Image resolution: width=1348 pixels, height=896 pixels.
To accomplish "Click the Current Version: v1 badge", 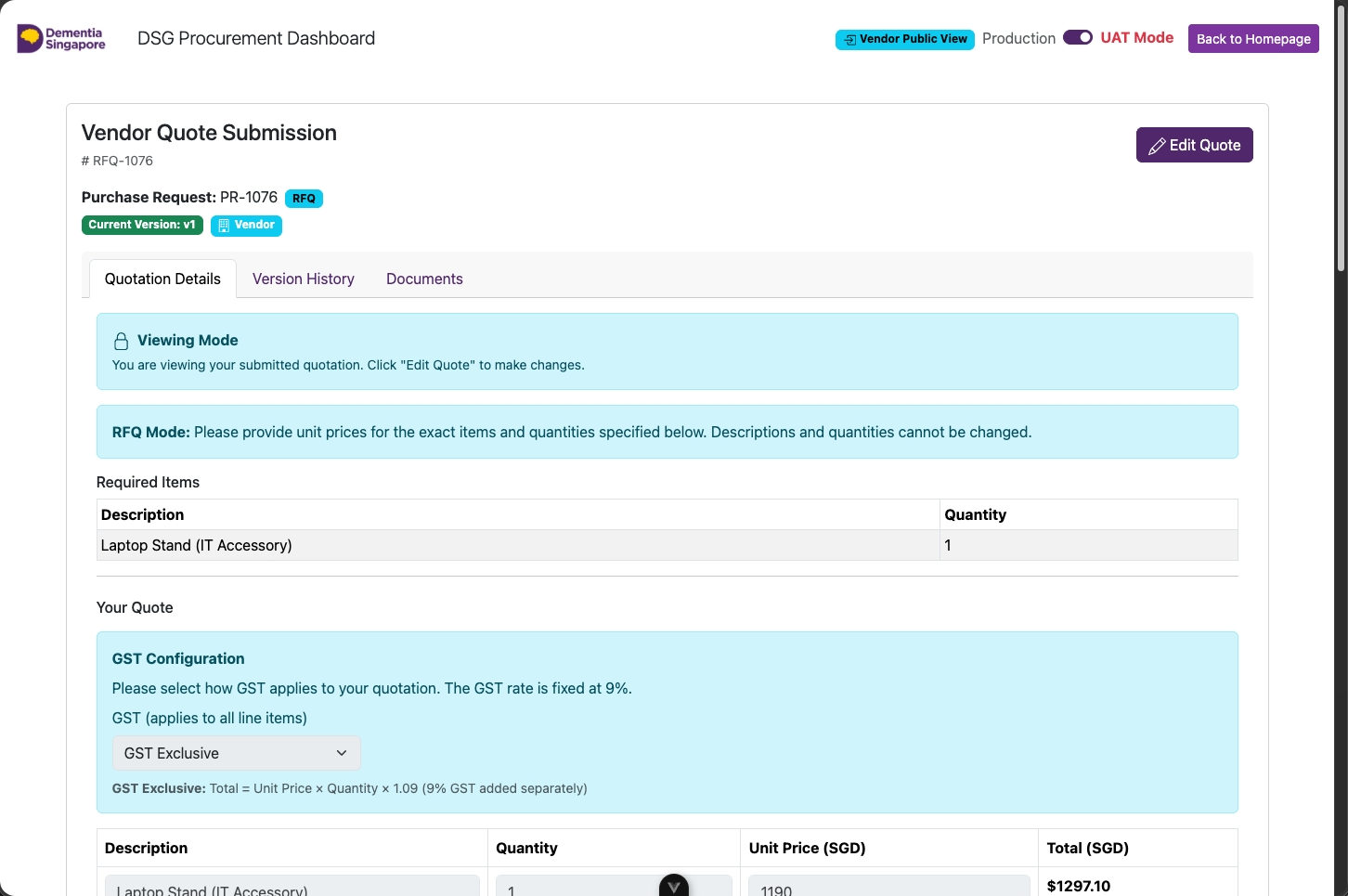I will pos(142,225).
